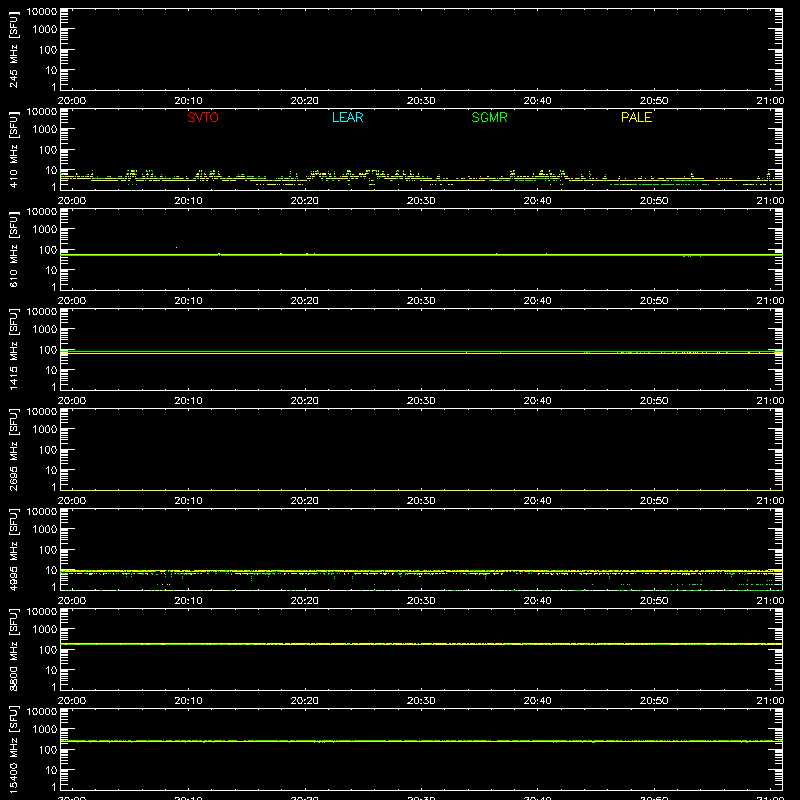
Task: Click the red SVTO station label
Action: tap(203, 117)
